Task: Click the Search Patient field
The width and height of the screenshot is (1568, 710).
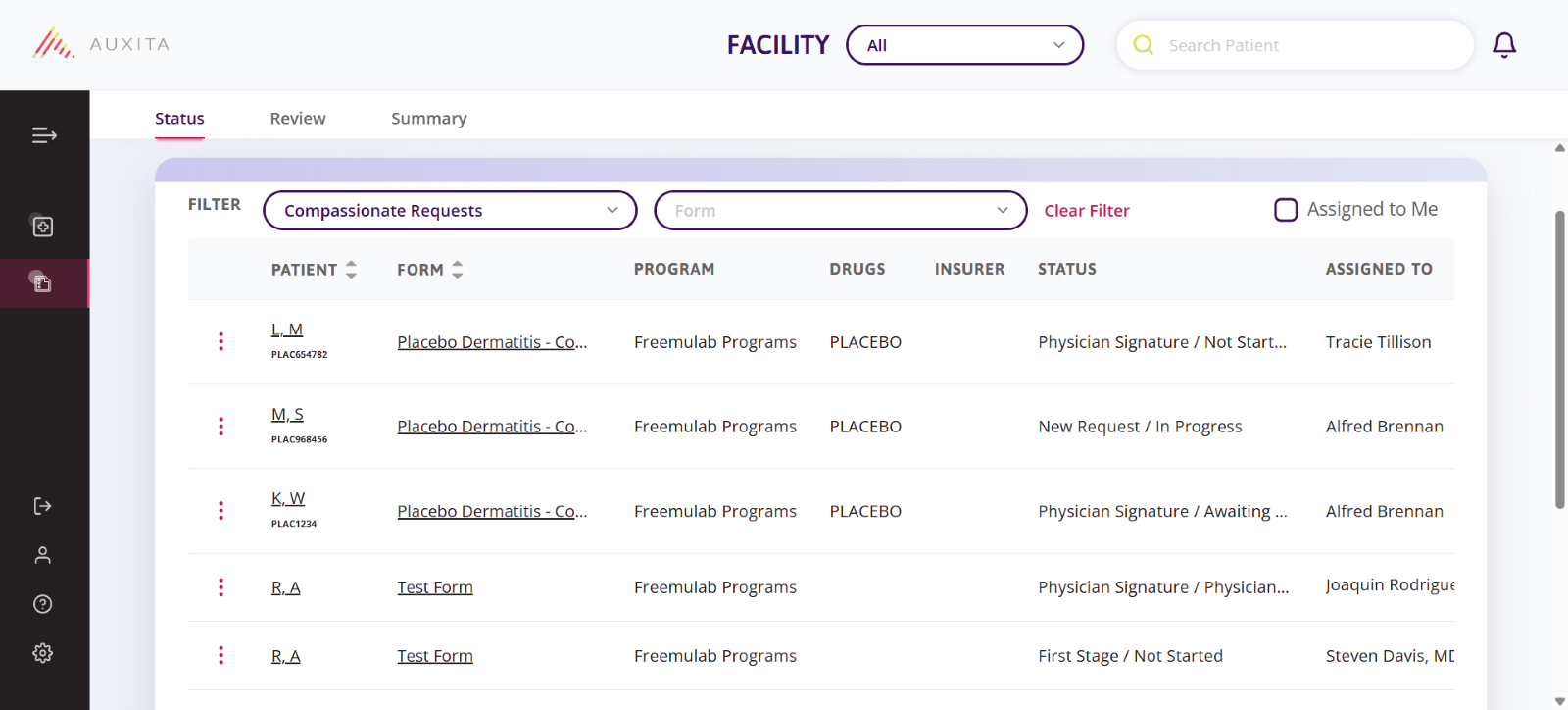Action: (x=1296, y=45)
